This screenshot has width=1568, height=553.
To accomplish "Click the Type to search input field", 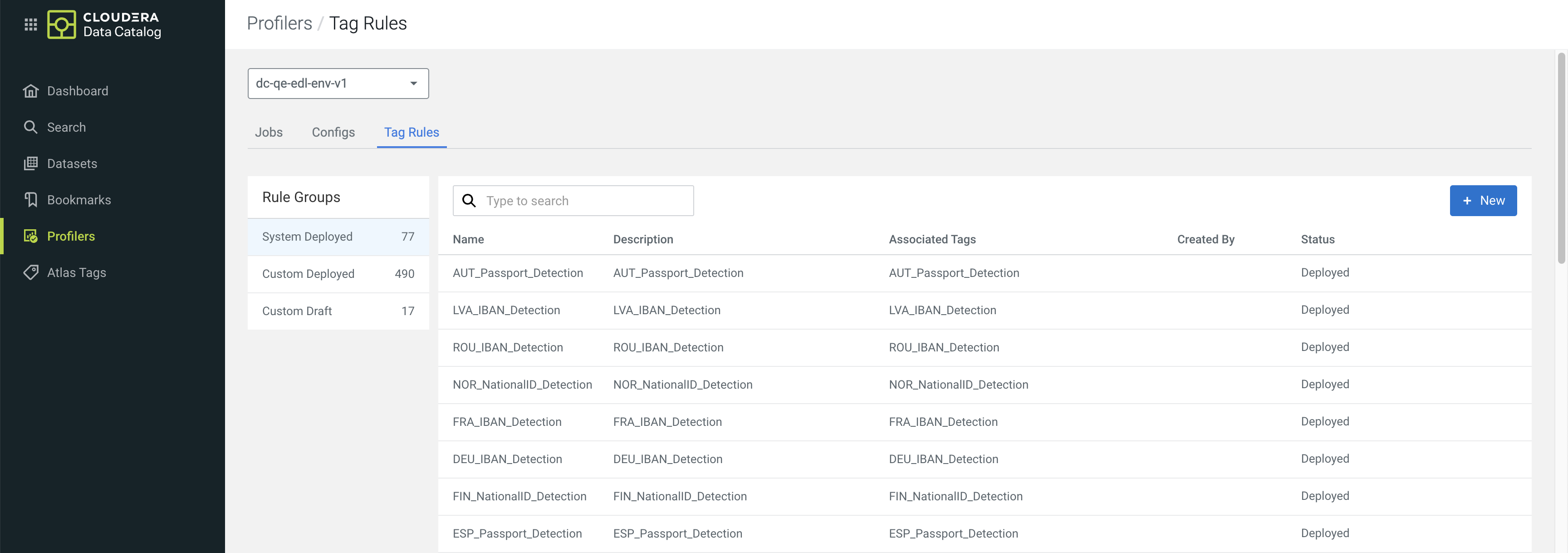I will pyautogui.click(x=584, y=201).
